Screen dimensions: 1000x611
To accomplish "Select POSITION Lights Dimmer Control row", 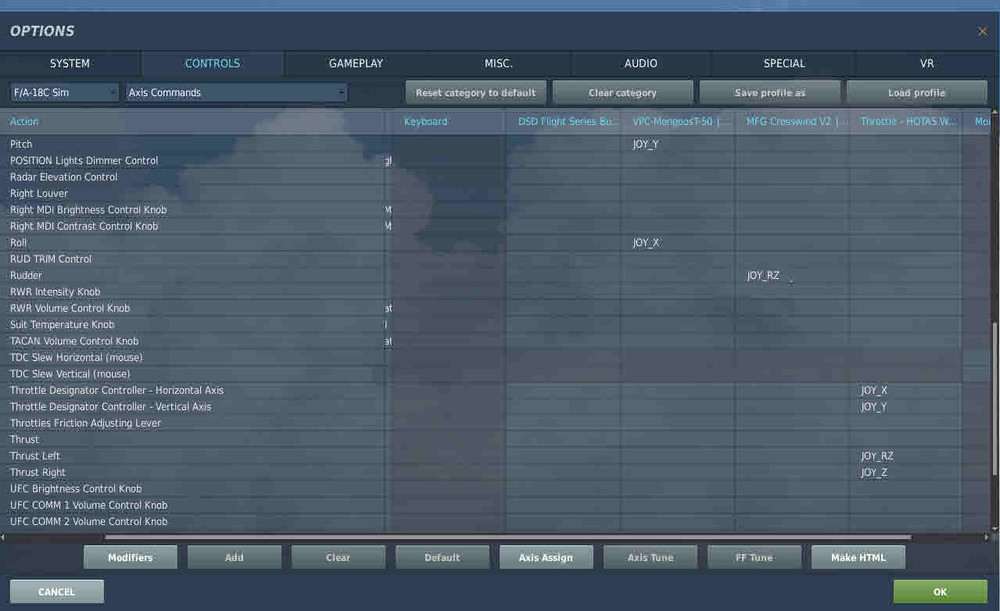I will [x=191, y=161].
